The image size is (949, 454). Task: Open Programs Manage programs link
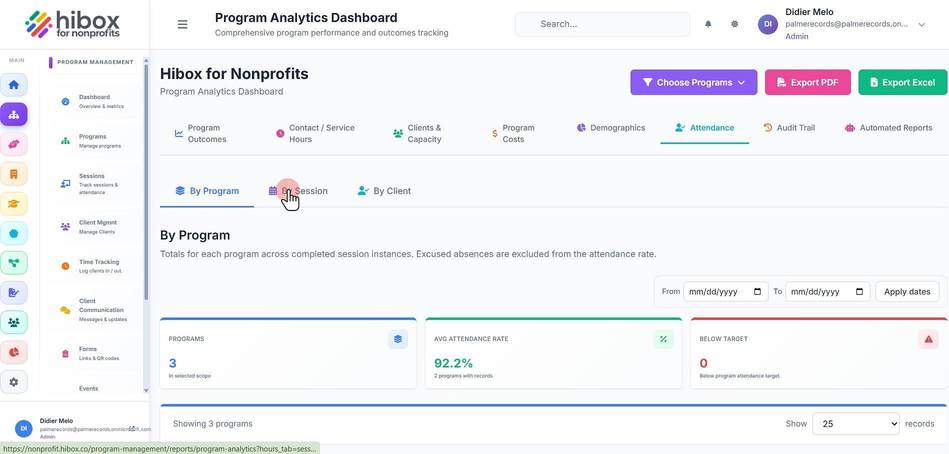97,141
